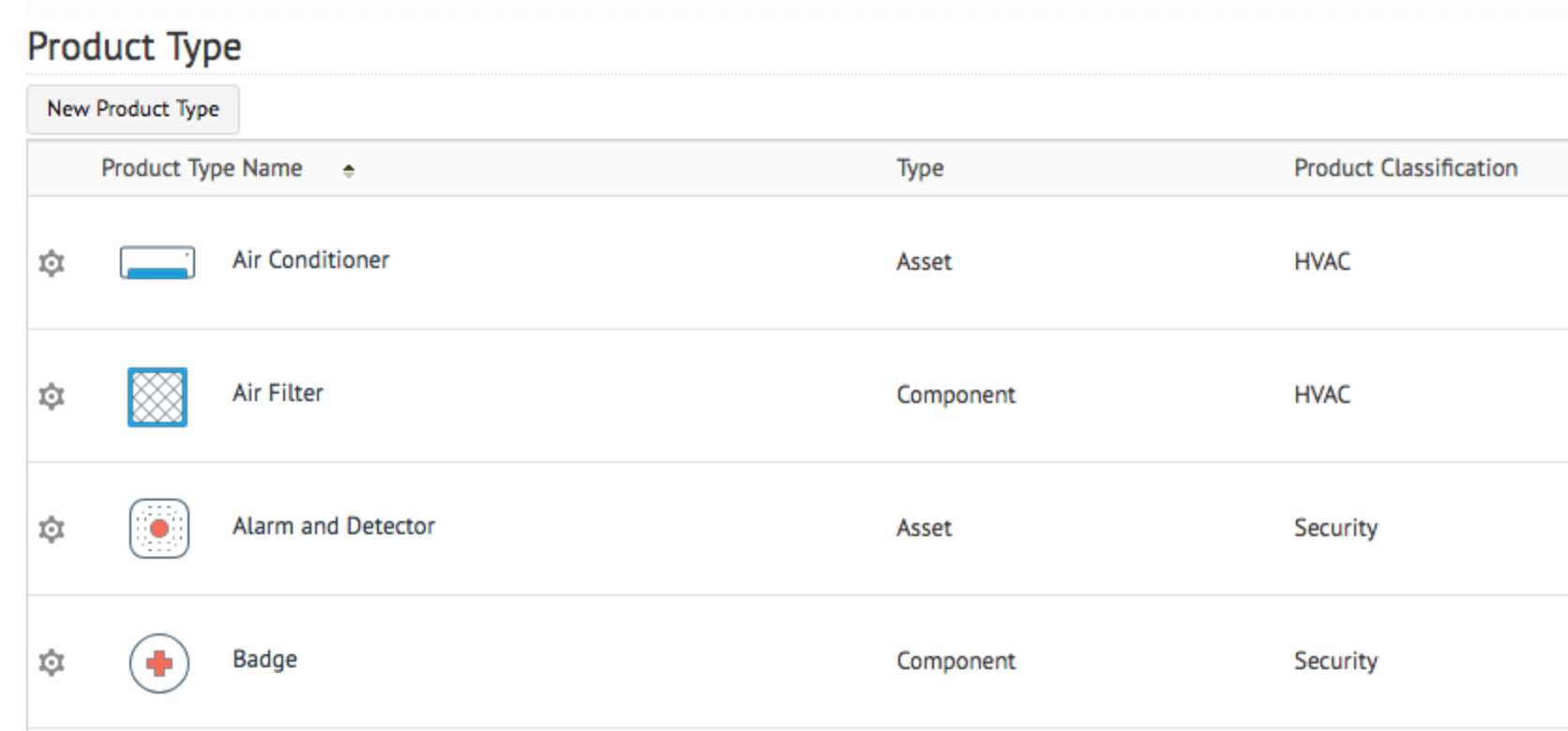Sort by the Type column header
Screen dimensions: 1568x731
[920, 169]
